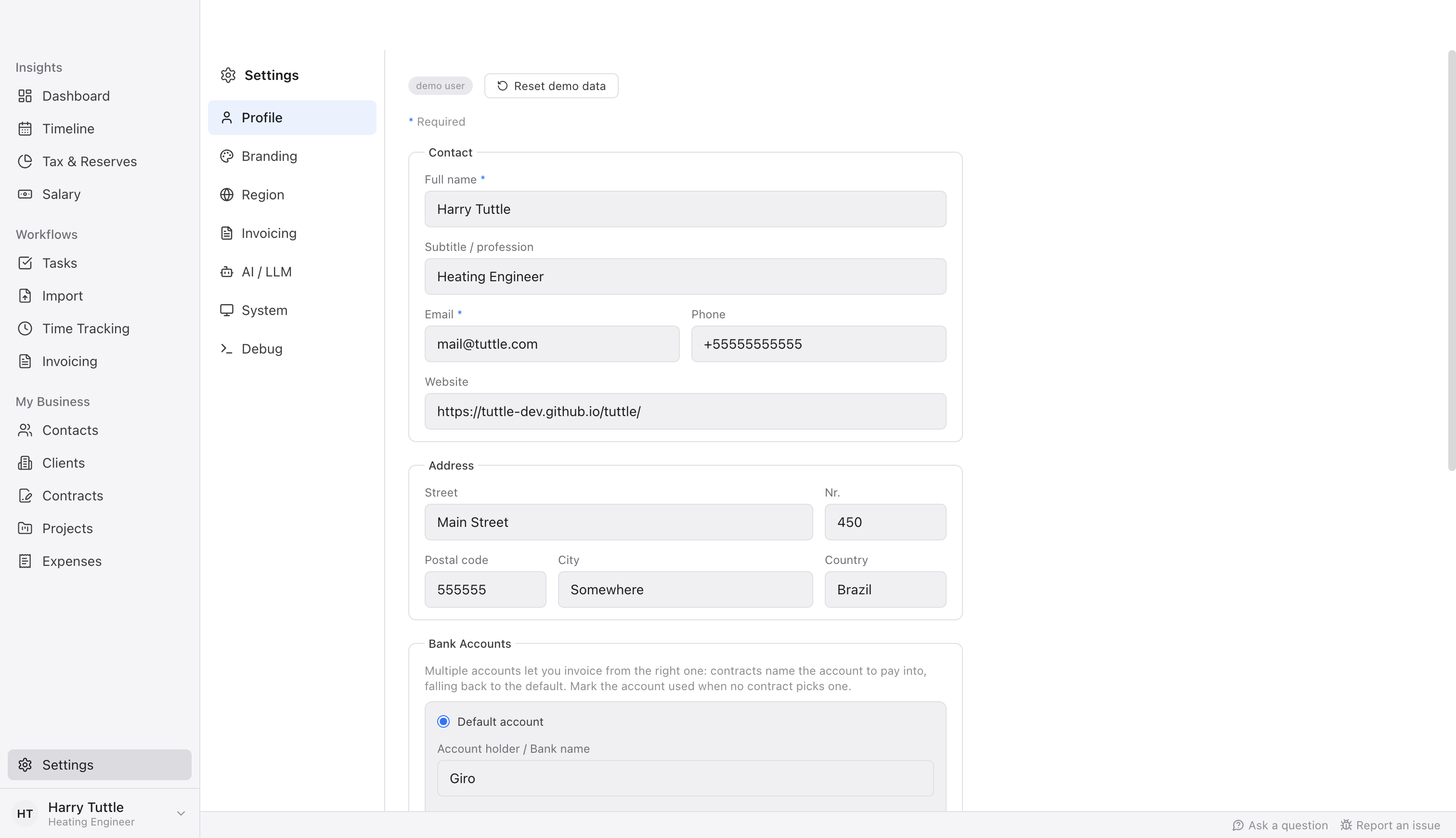This screenshot has width=1456, height=838.
Task: Go to the Profile settings tab
Action: click(x=292, y=118)
